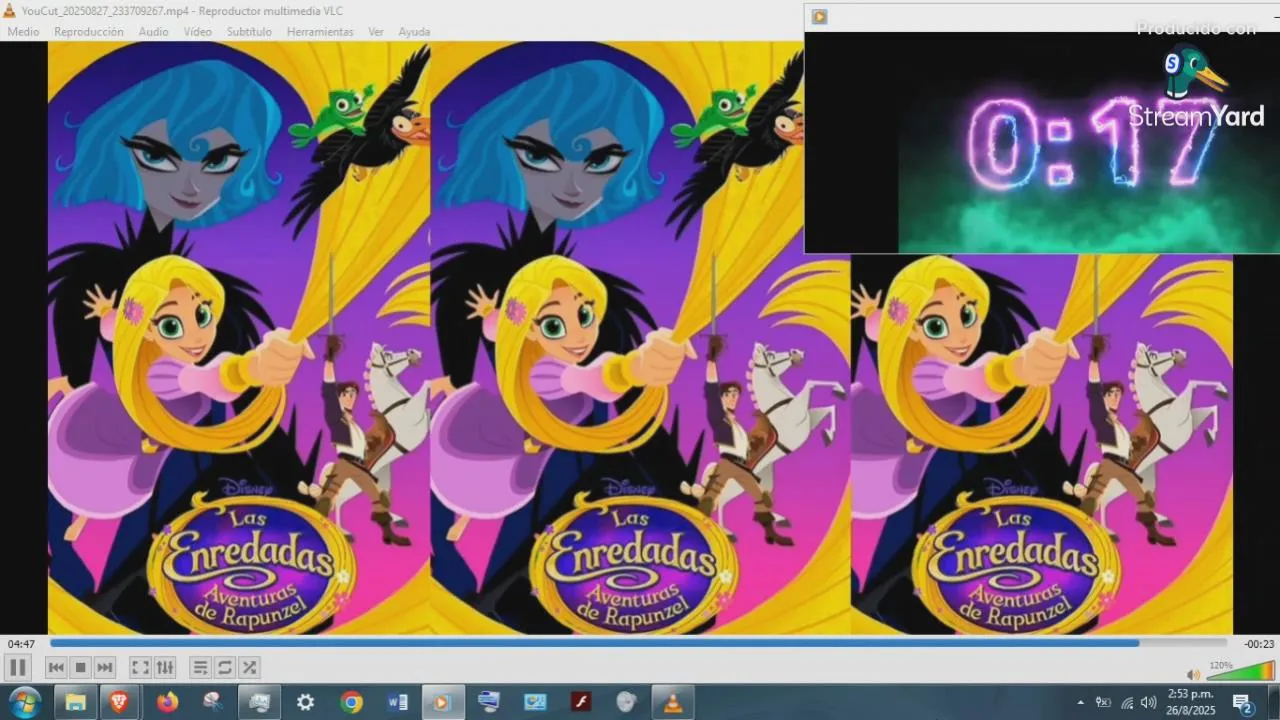
Task: Launch Firefox from taskbar
Action: (167, 702)
